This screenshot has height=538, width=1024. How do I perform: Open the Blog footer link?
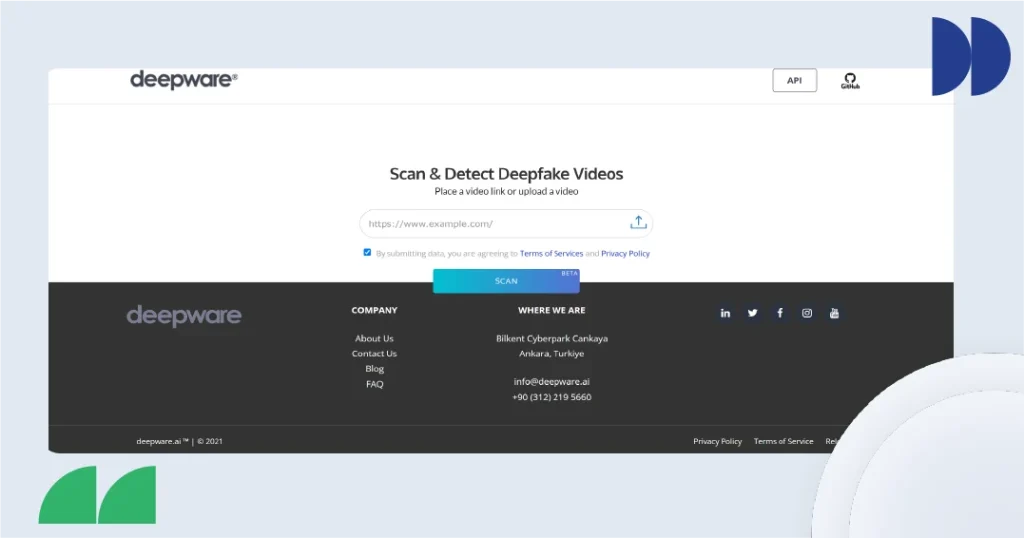tap(374, 368)
